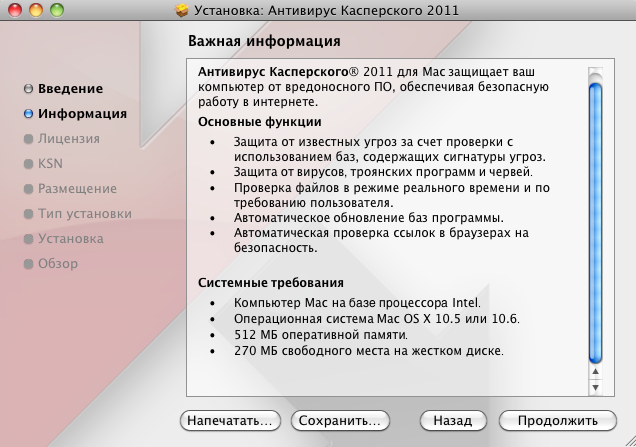Click the KSN step label
The image size is (636, 447).
pyautogui.click(x=50, y=163)
